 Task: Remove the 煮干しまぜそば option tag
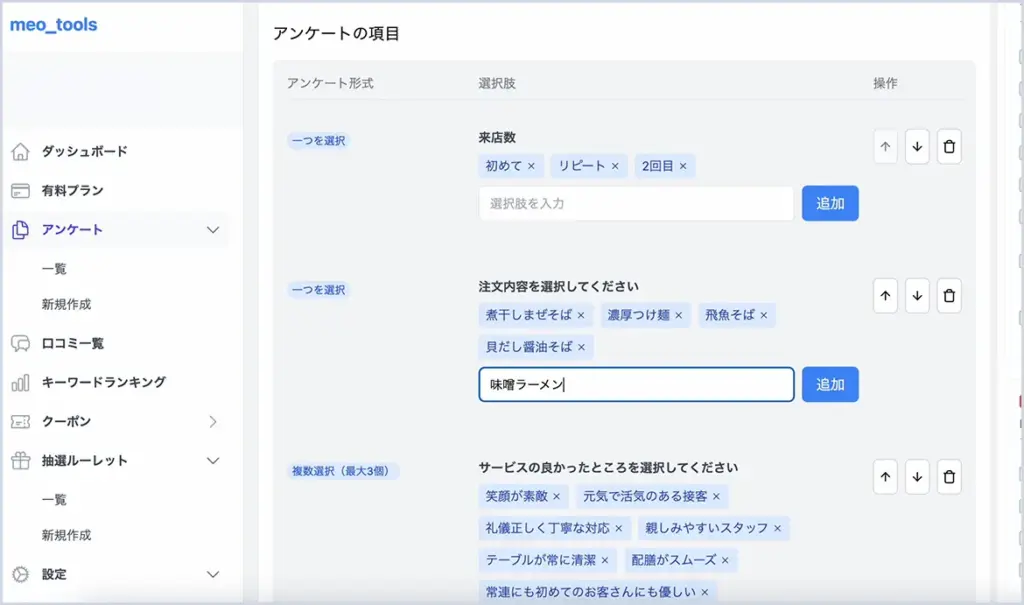(x=581, y=315)
